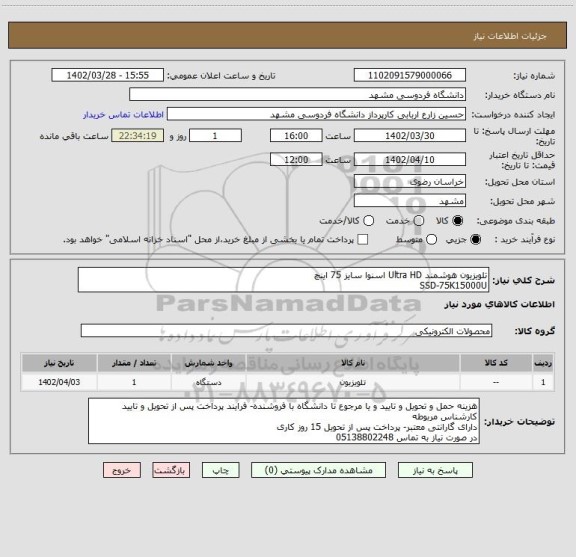Click the پاسخ به نیاز button
The height and width of the screenshot is (557, 576).
pyautogui.click(x=435, y=470)
